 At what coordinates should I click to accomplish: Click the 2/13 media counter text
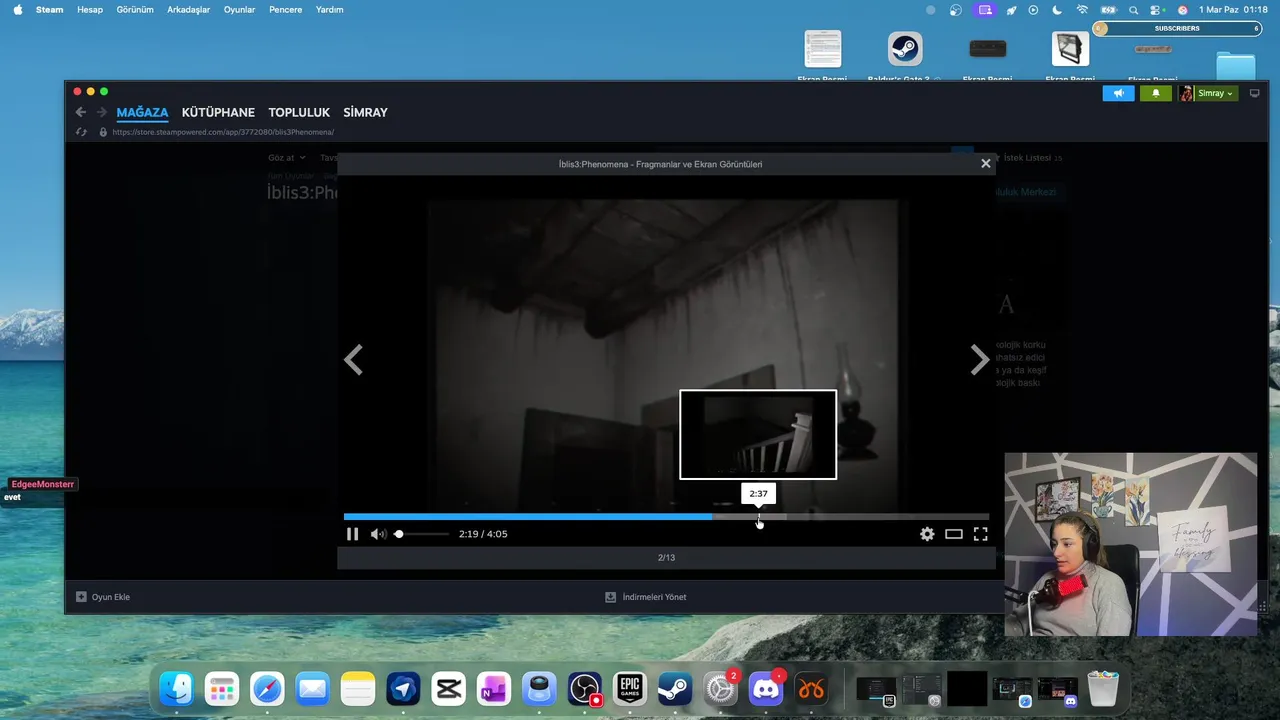(x=666, y=558)
